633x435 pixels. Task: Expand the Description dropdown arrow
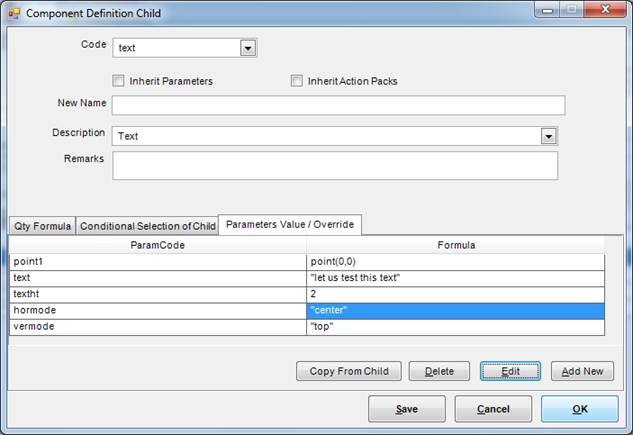(x=548, y=135)
